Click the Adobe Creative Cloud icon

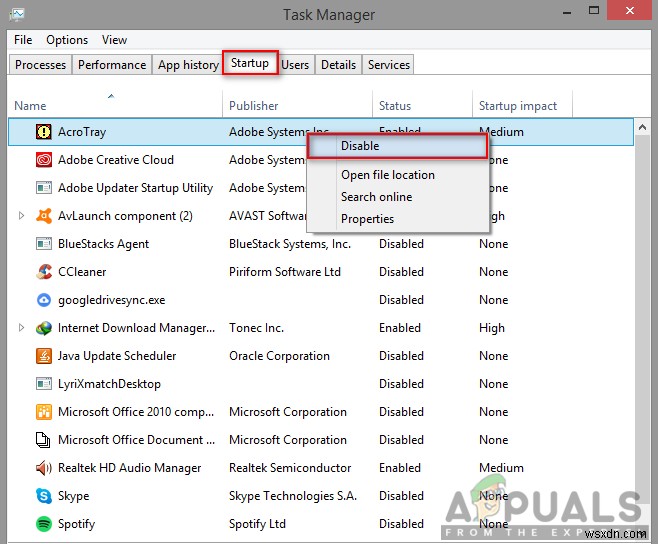pos(44,160)
